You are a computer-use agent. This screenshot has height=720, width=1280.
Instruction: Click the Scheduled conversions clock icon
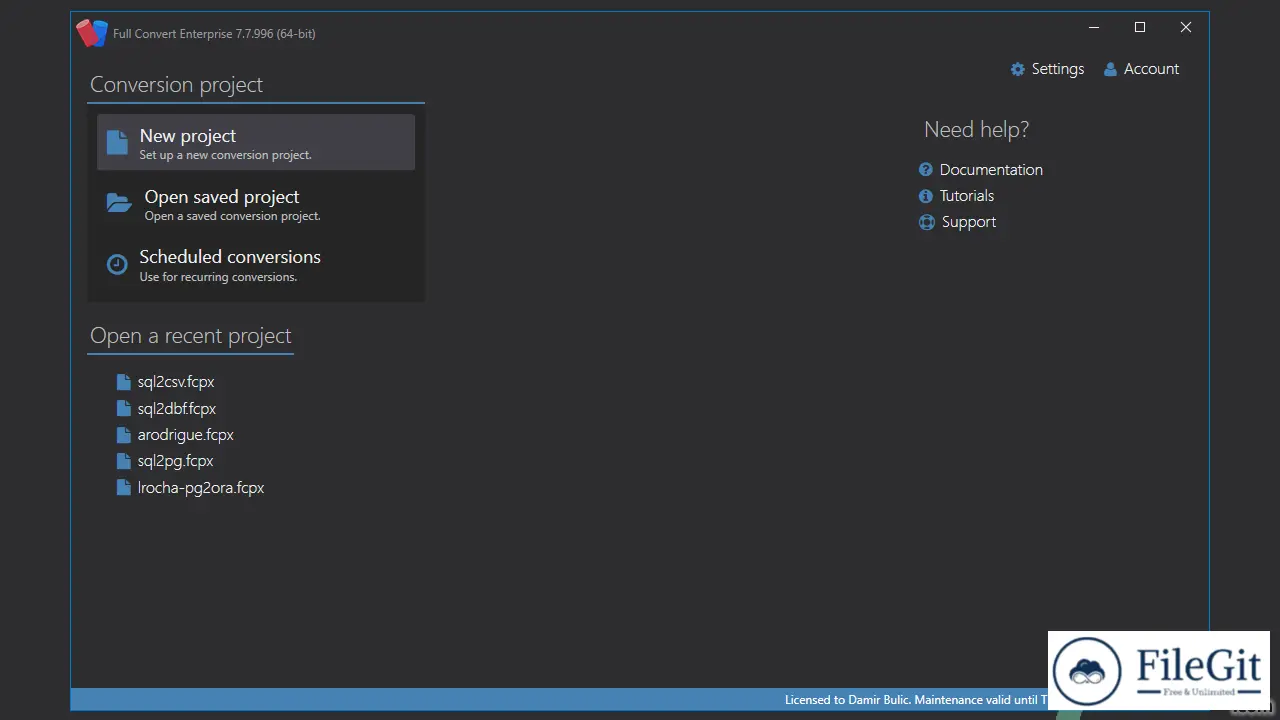click(x=117, y=264)
